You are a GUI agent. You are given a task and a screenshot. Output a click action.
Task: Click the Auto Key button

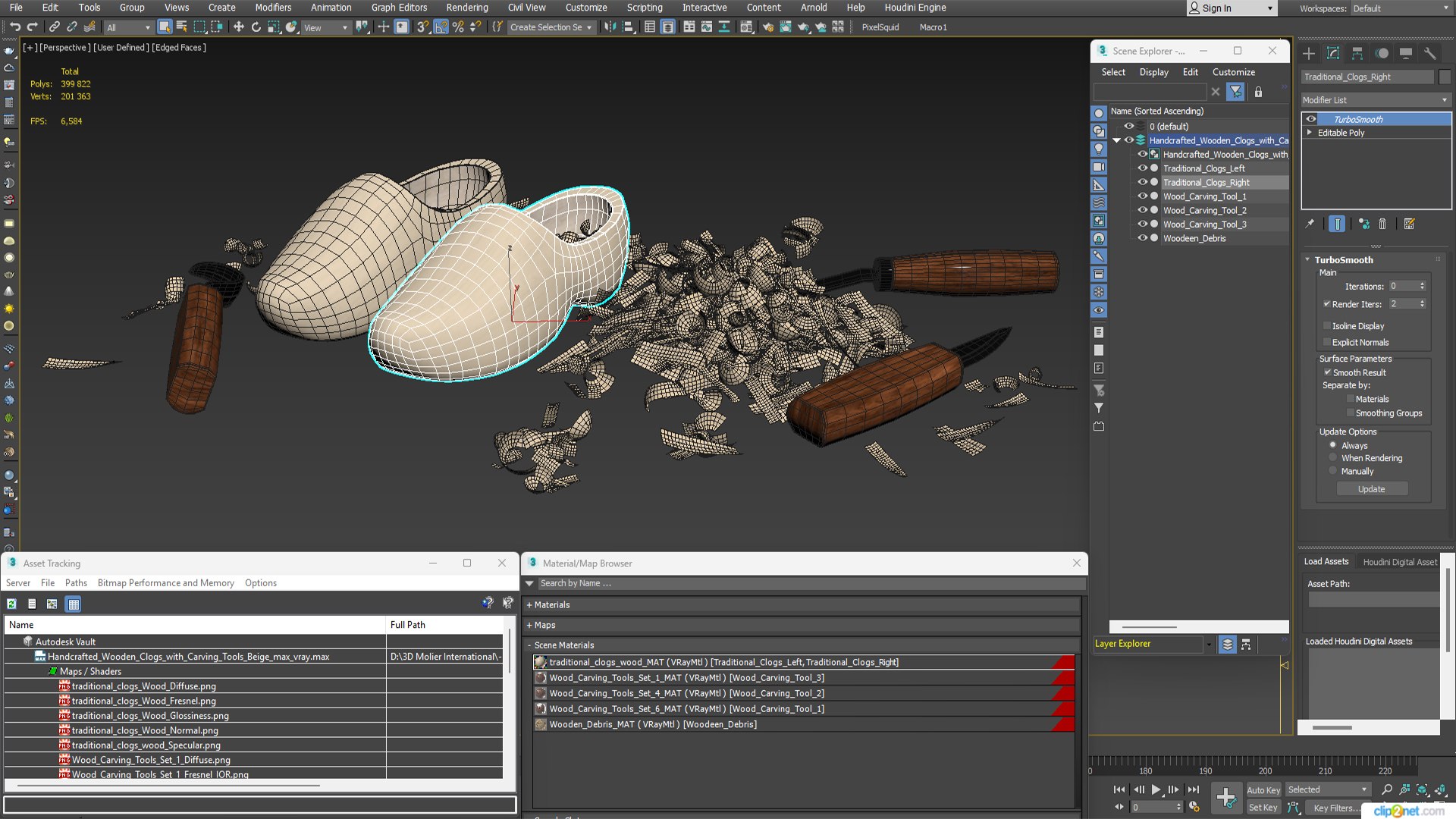pos(1263,790)
